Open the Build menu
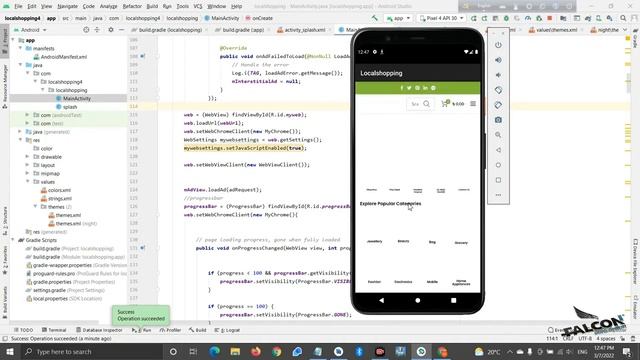The width and height of the screenshot is (640, 360). click(x=152, y=6)
